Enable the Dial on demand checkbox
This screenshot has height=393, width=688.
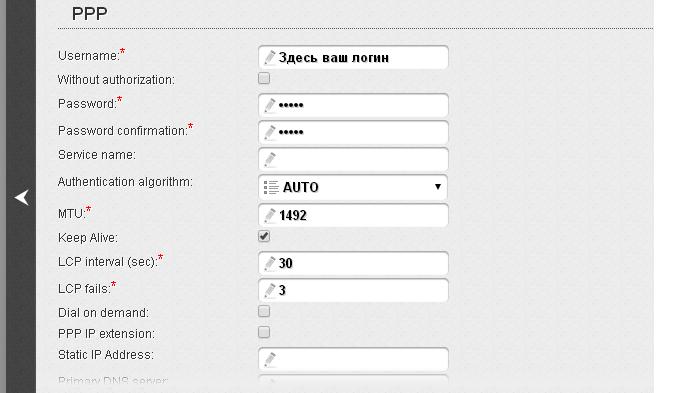click(264, 311)
